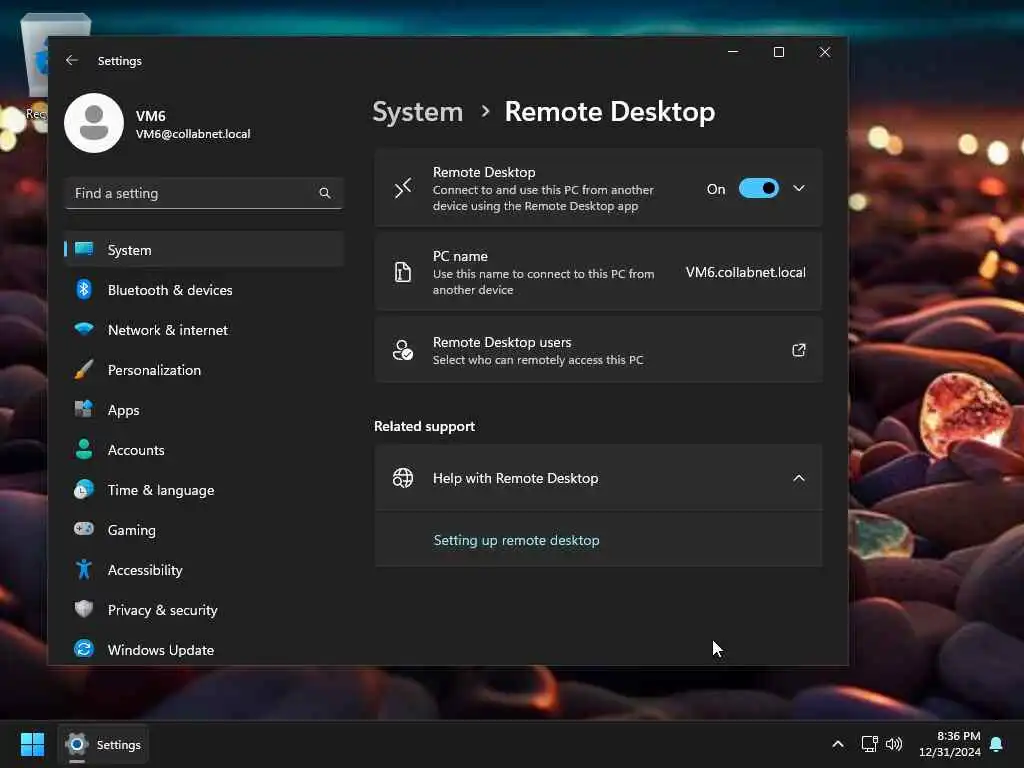Click the Remote Desktop arrows icon
Viewport: 1024px width, 768px height.
click(403, 188)
